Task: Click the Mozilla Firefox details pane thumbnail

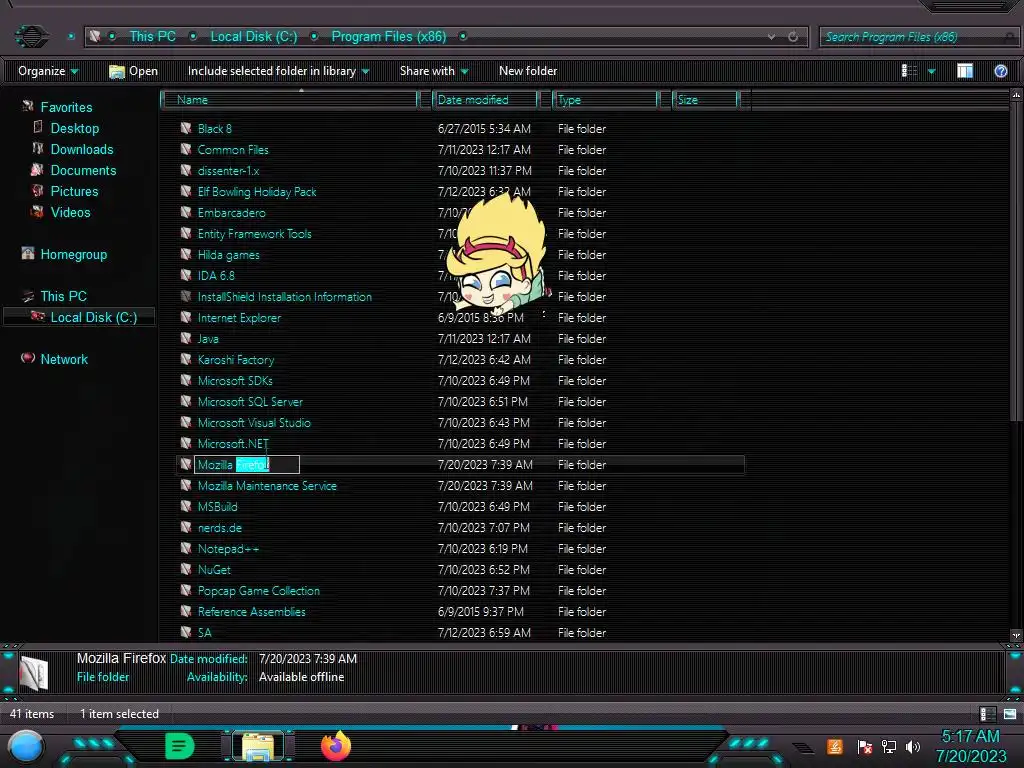Action: (x=34, y=673)
